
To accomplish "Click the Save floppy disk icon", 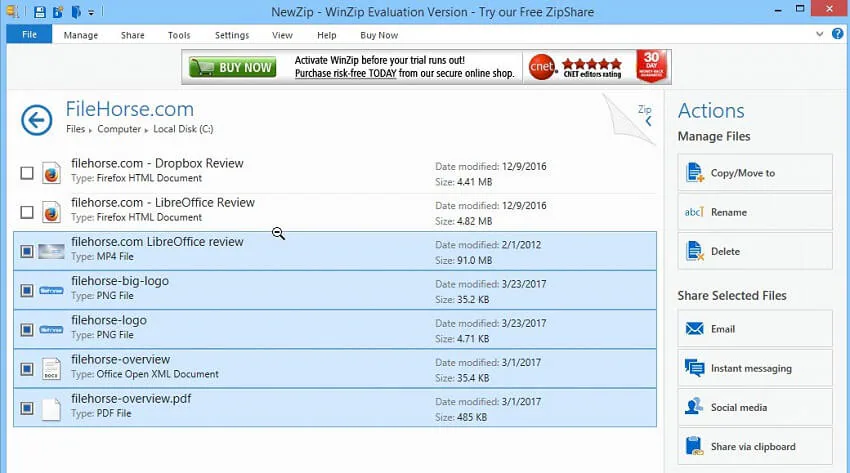I will (x=39, y=11).
